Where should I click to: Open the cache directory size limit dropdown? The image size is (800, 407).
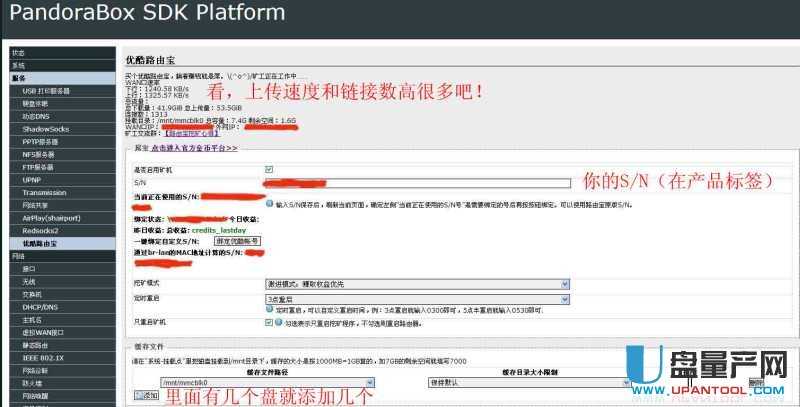[529, 383]
